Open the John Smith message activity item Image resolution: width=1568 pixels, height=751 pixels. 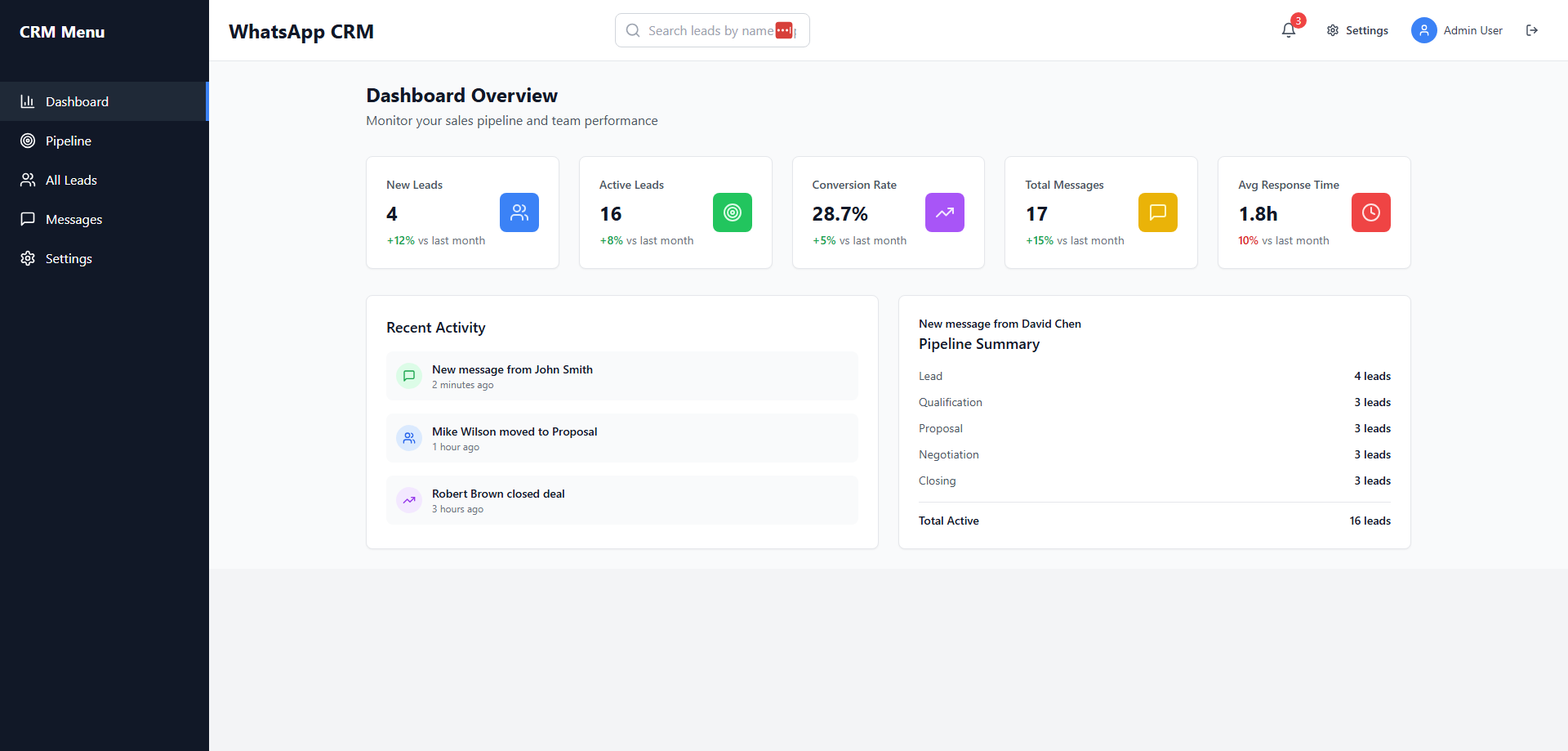pyautogui.click(x=621, y=376)
